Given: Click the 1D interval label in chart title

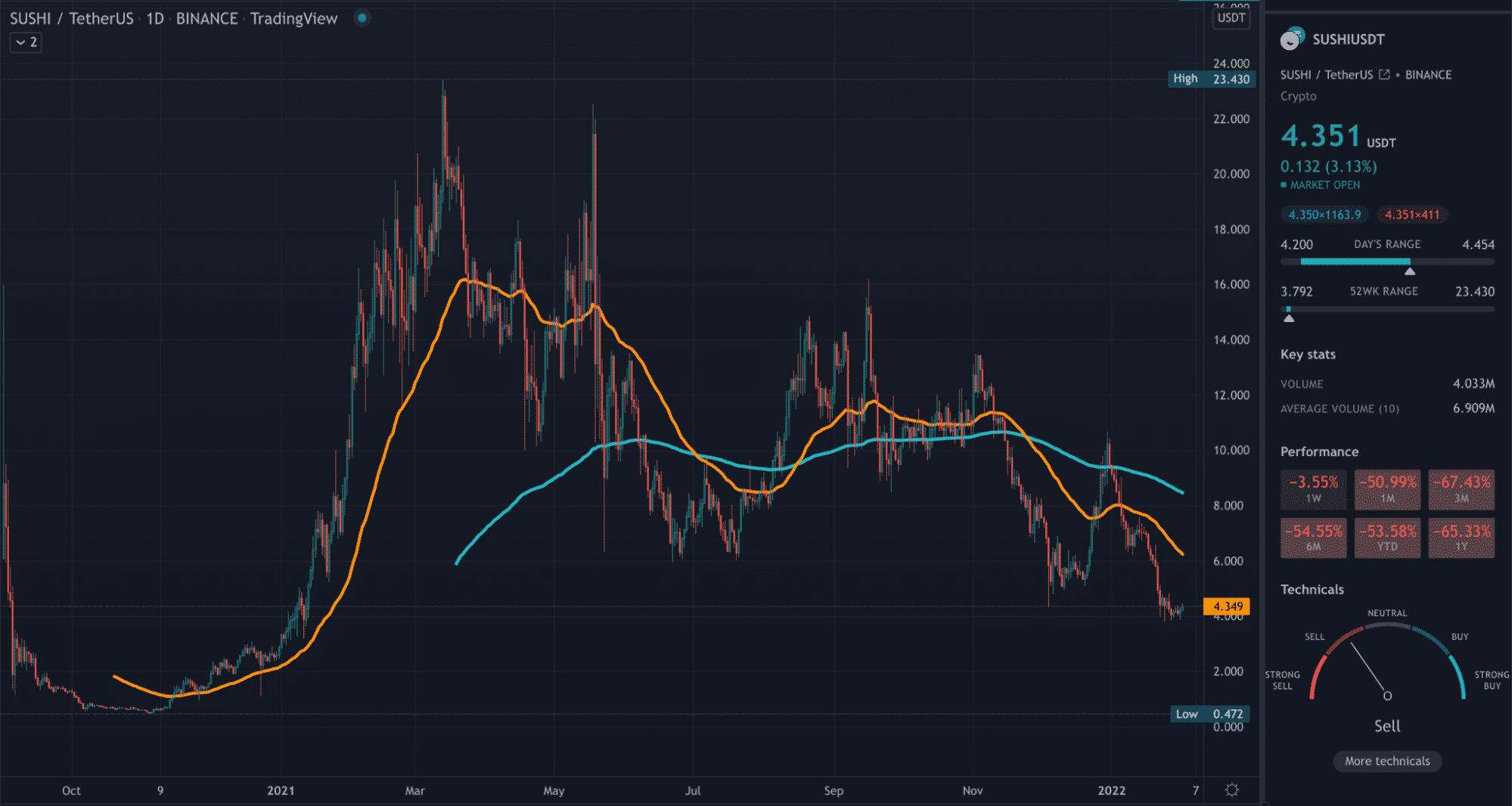Looking at the screenshot, I should [155, 18].
